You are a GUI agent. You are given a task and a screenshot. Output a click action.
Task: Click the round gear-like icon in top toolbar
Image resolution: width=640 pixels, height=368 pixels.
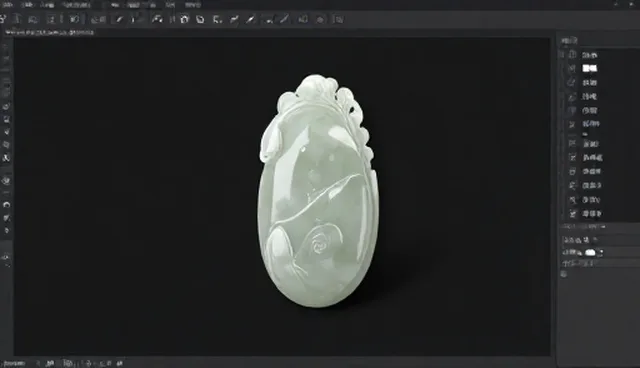tap(320, 19)
